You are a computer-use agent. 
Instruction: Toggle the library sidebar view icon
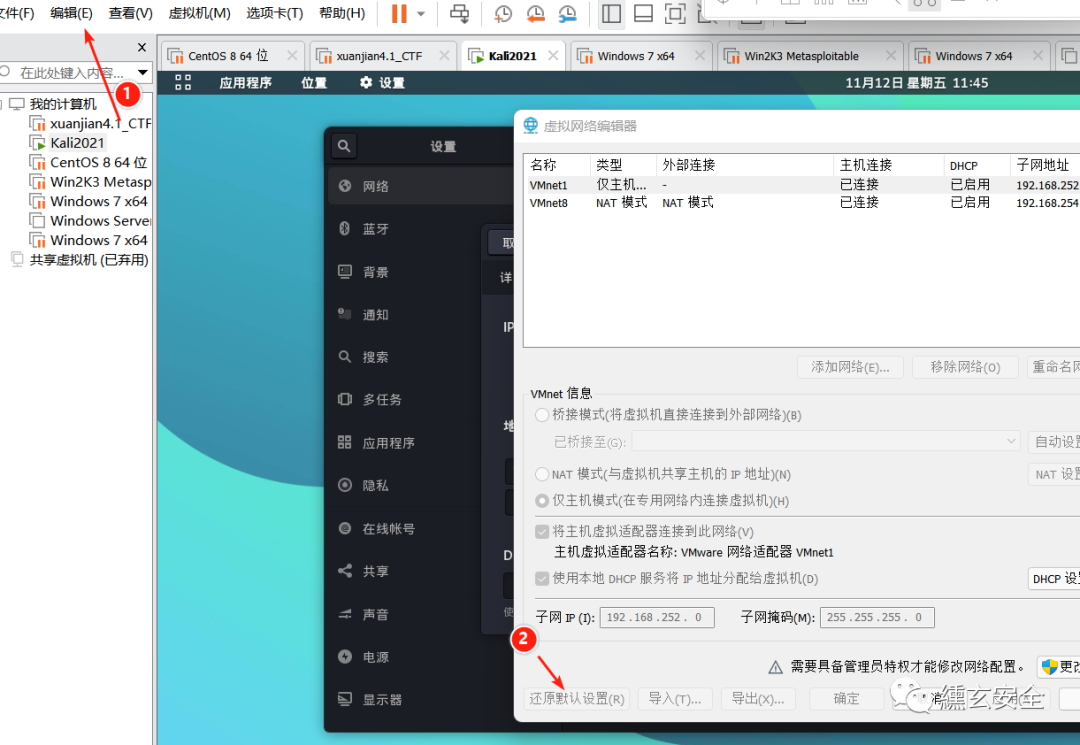611,13
